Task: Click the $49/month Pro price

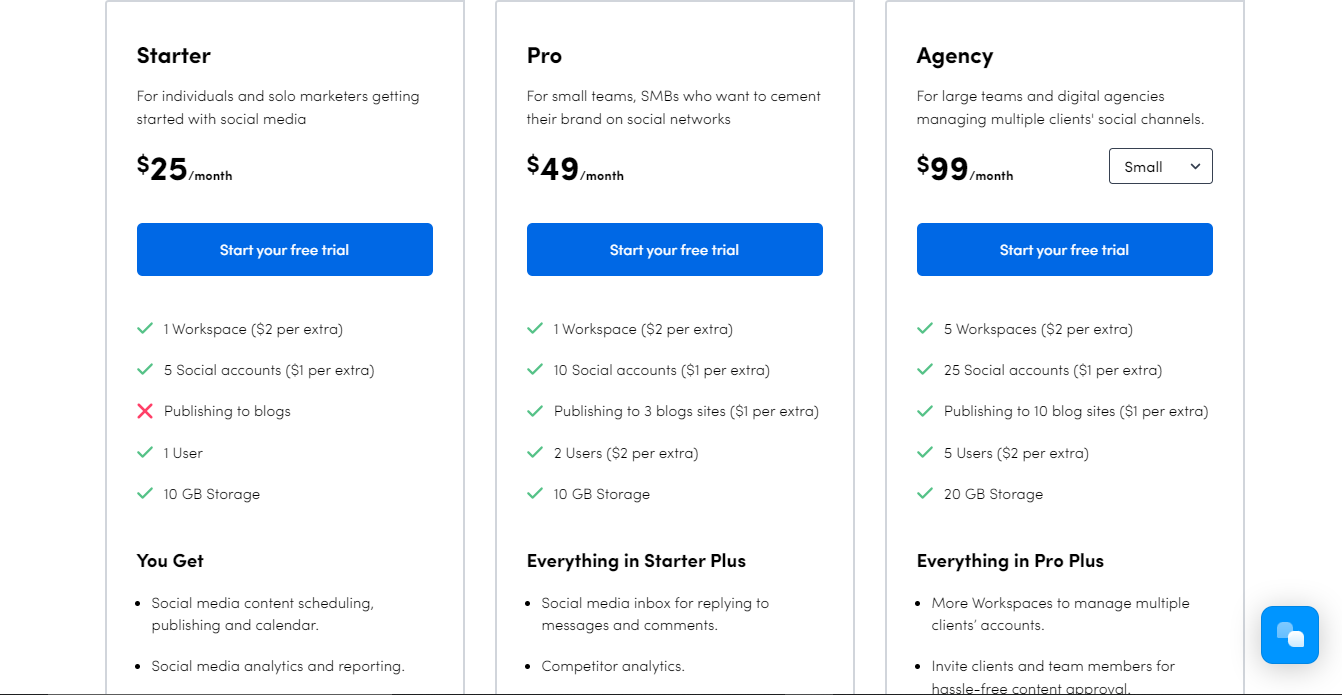Action: point(575,168)
